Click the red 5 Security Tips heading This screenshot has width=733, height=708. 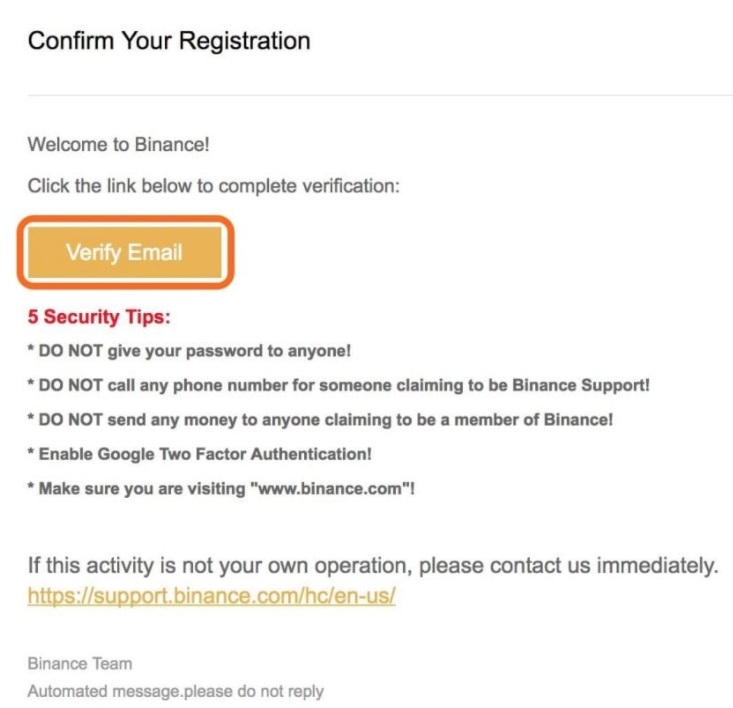coord(99,317)
